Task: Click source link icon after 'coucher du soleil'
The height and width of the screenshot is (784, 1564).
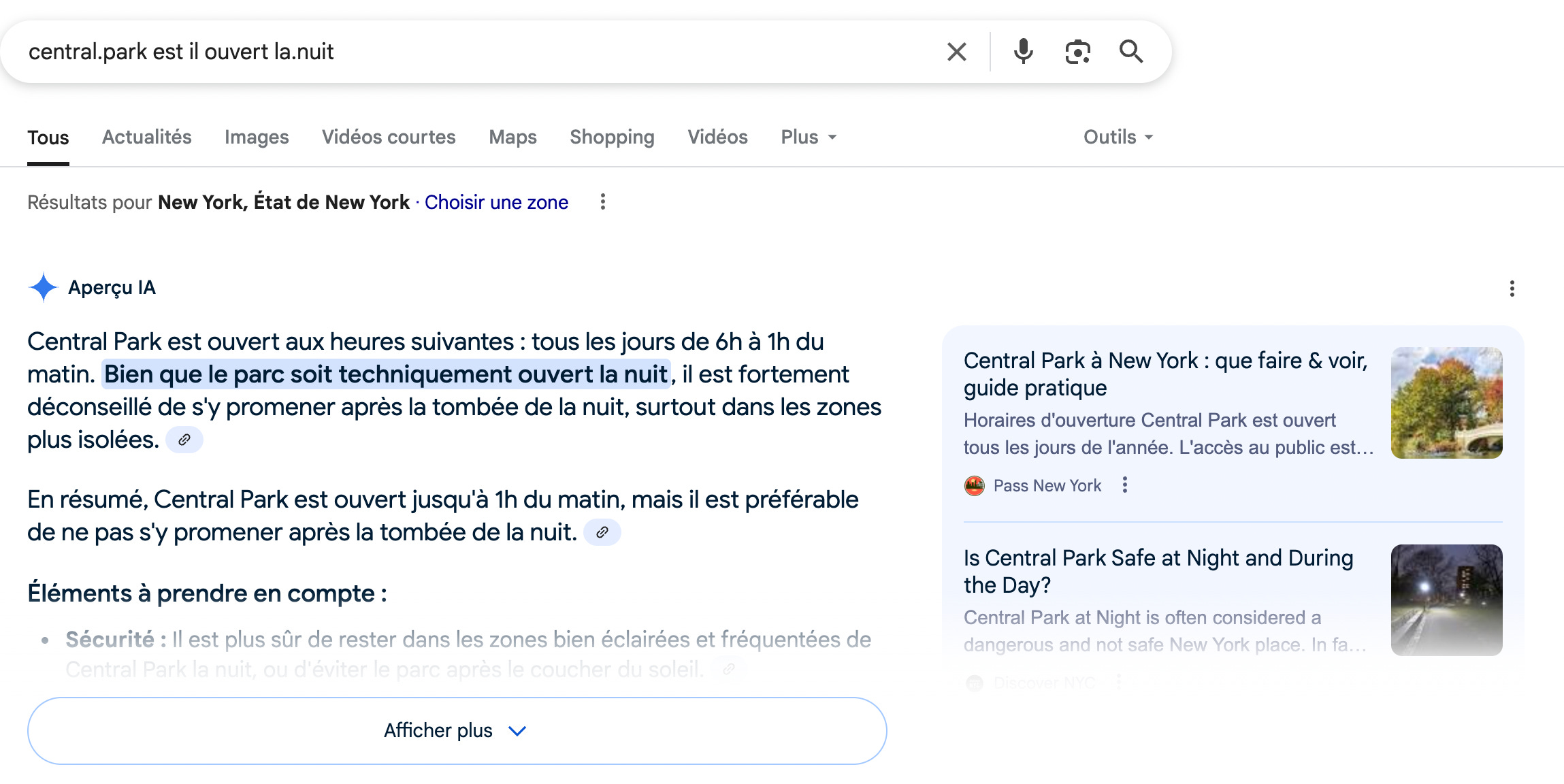Action: [x=729, y=669]
